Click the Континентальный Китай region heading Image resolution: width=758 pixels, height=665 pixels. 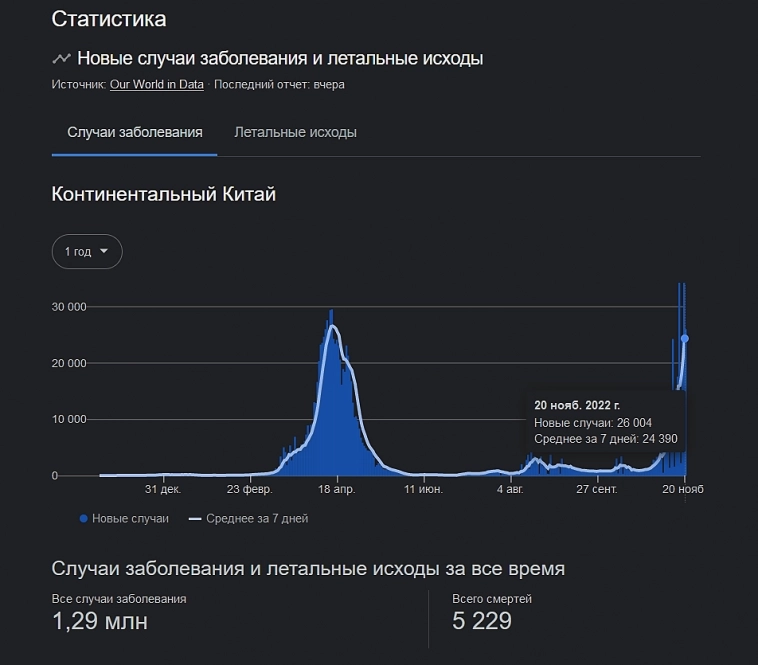[x=163, y=195]
